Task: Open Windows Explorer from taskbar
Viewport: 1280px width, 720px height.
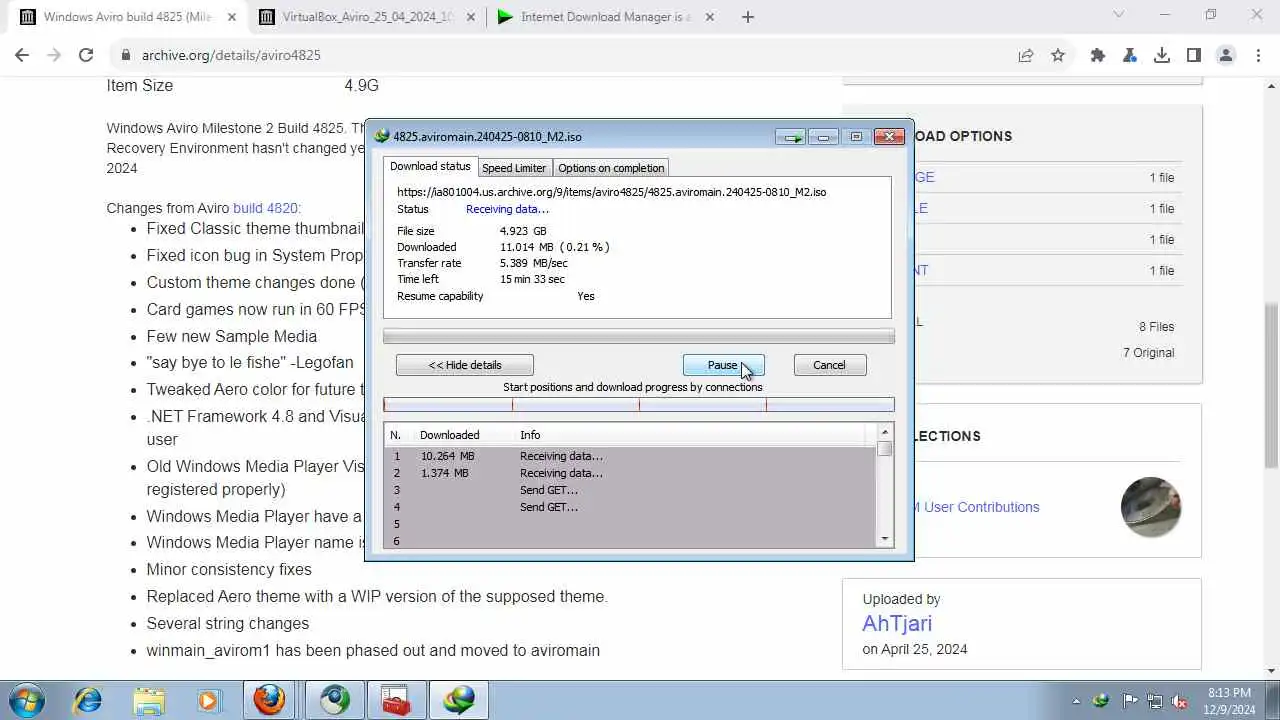Action: 148,700
